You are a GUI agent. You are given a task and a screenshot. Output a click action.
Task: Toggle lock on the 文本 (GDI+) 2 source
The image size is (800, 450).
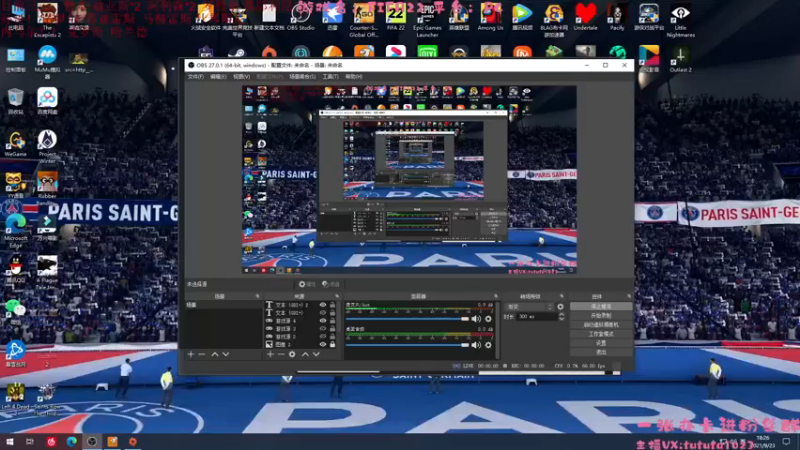coord(333,305)
